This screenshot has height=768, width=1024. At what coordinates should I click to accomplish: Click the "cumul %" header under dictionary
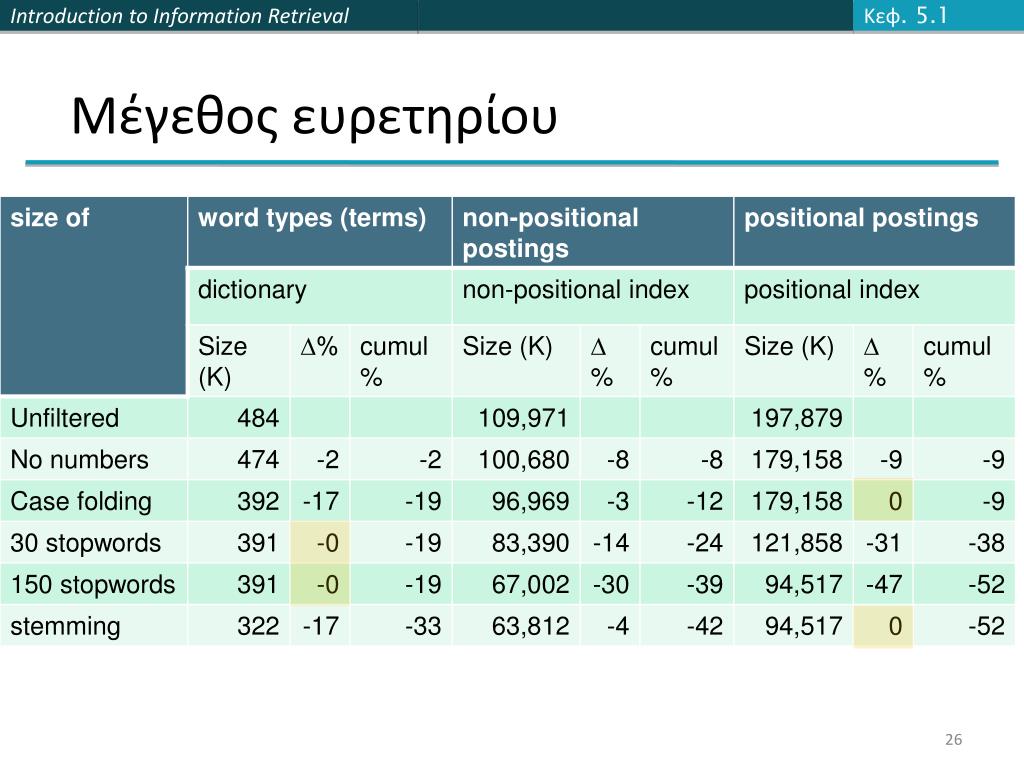[394, 361]
